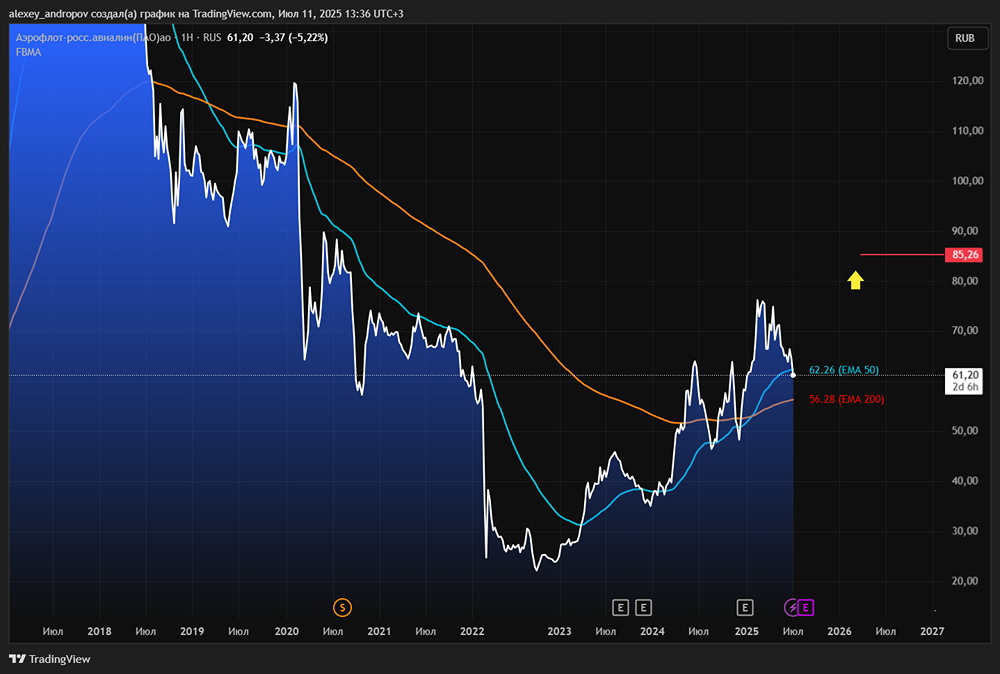Click the 2d 6h countdown under current price
Viewport: 1000px width, 674px height.
tap(966, 387)
